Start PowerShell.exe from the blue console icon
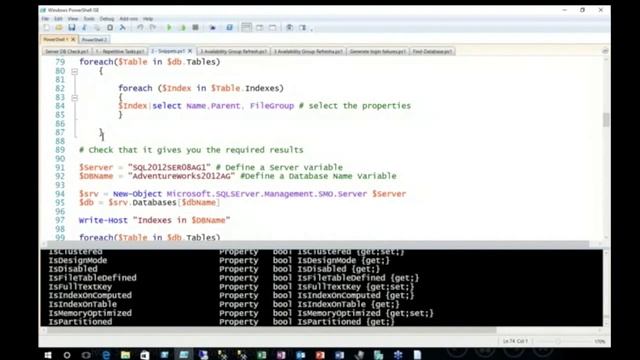Viewport: 640px width, 360px height. [x=229, y=28]
